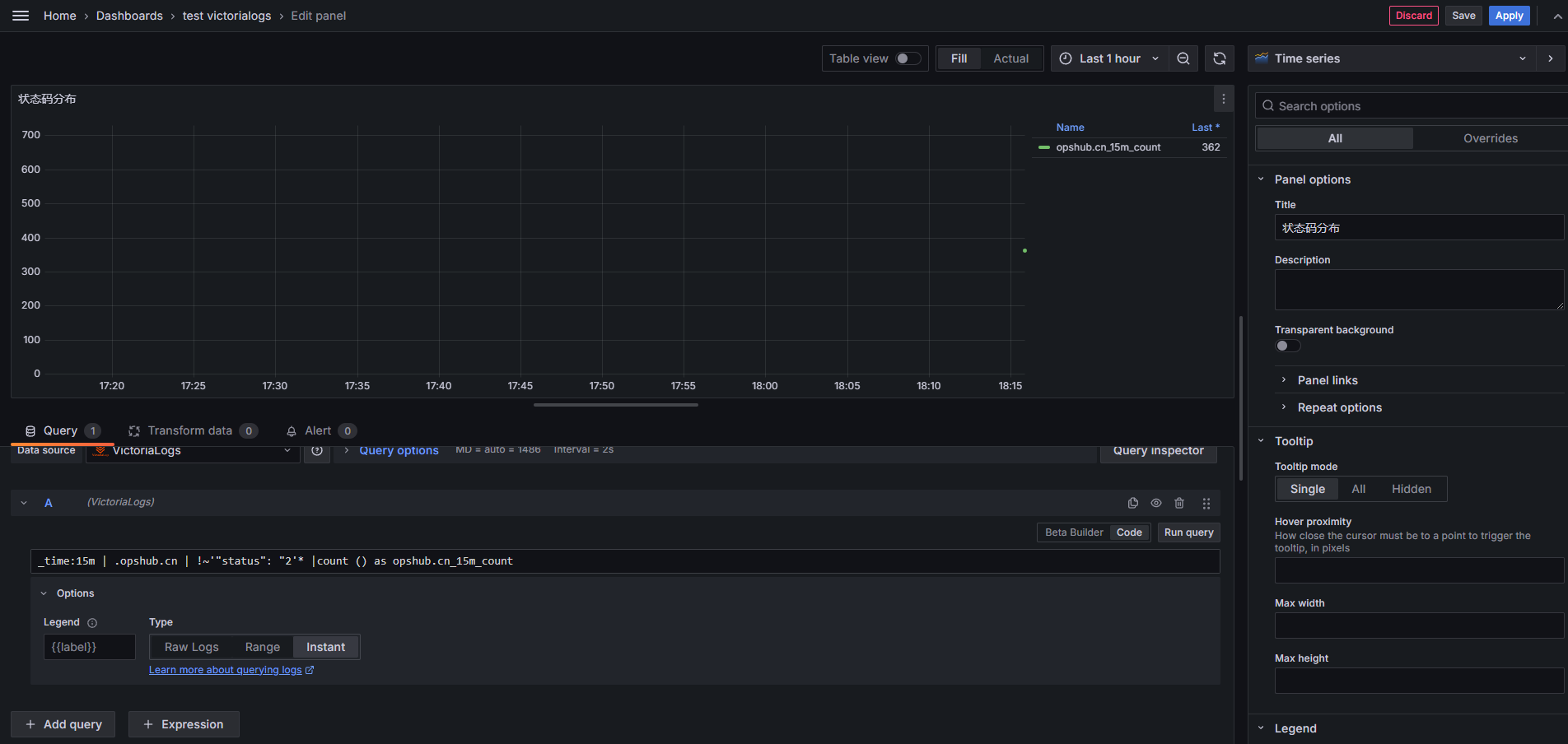
Task: Click the Legend info icon
Action: [x=92, y=623]
